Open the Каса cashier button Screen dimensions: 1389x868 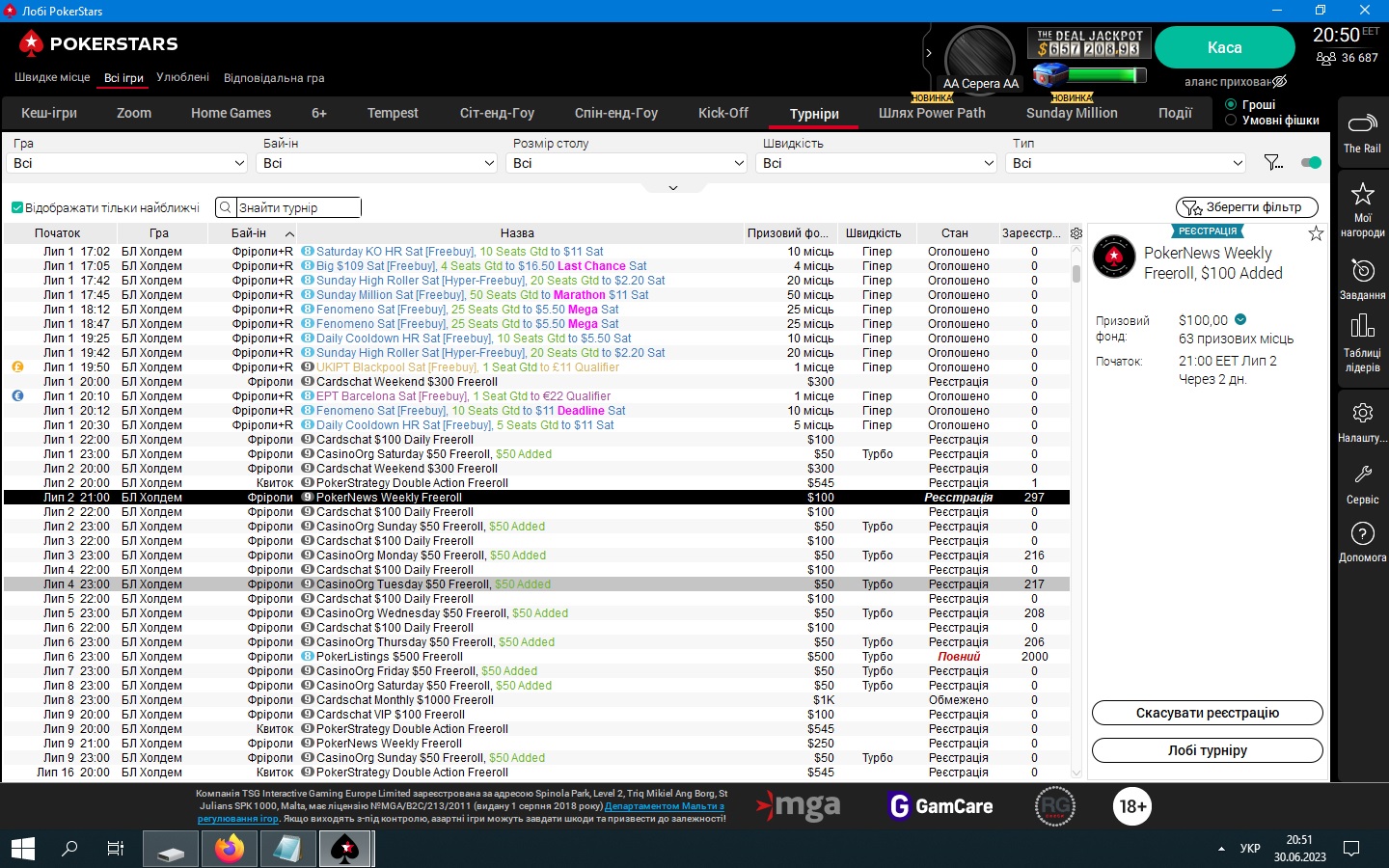[x=1224, y=47]
